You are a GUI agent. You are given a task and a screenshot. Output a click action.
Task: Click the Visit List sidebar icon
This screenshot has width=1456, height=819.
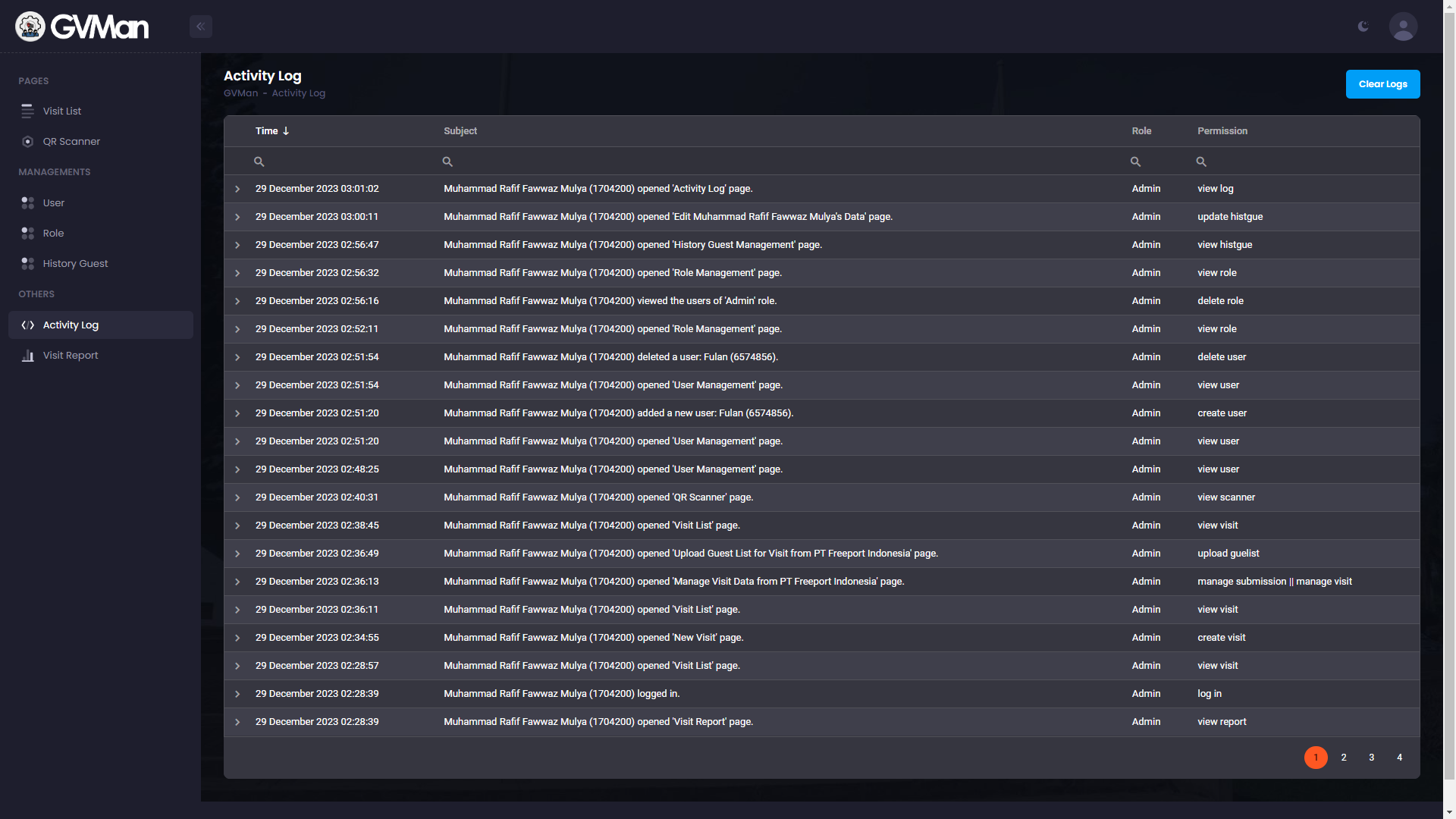coord(28,111)
